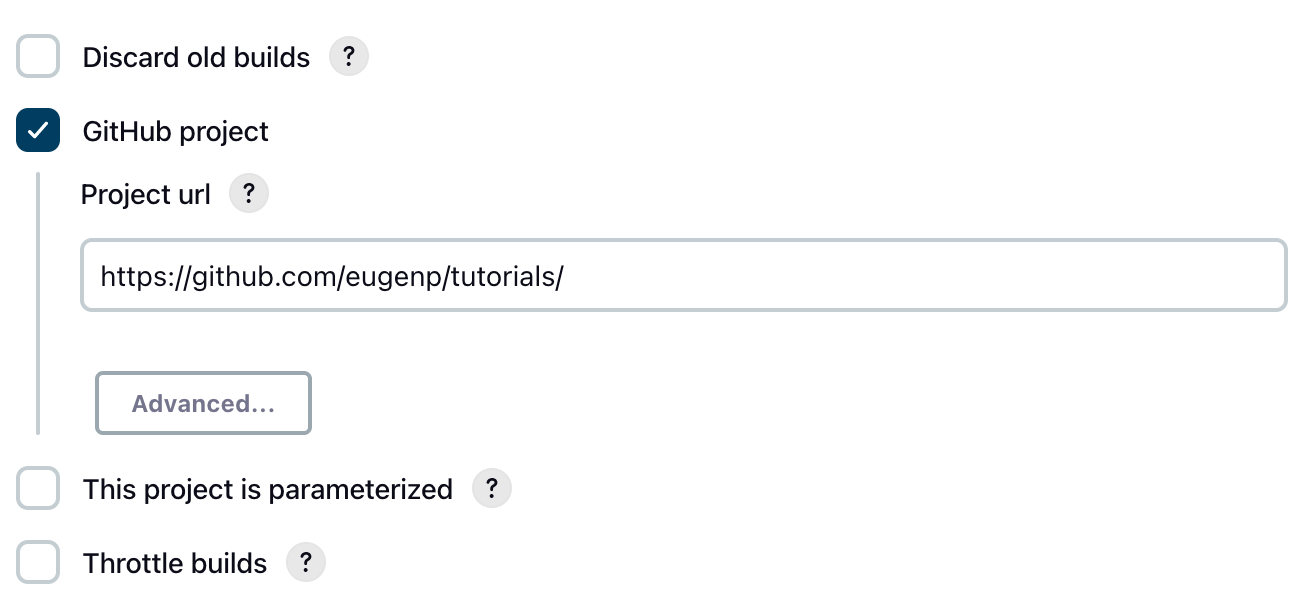This screenshot has width=1309, height=605.
Task: Enable This project is parameterized
Action: [x=37, y=488]
